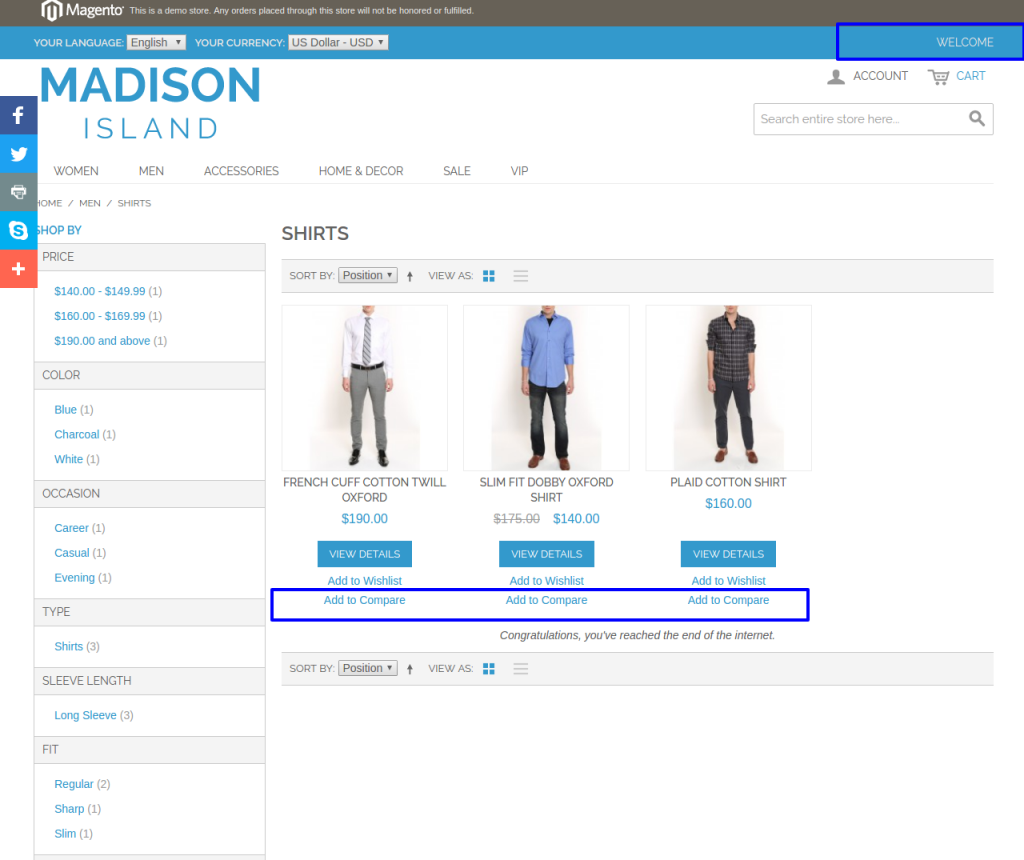Open the Cart link in header
Image resolution: width=1024 pixels, height=860 pixels.
pos(970,76)
